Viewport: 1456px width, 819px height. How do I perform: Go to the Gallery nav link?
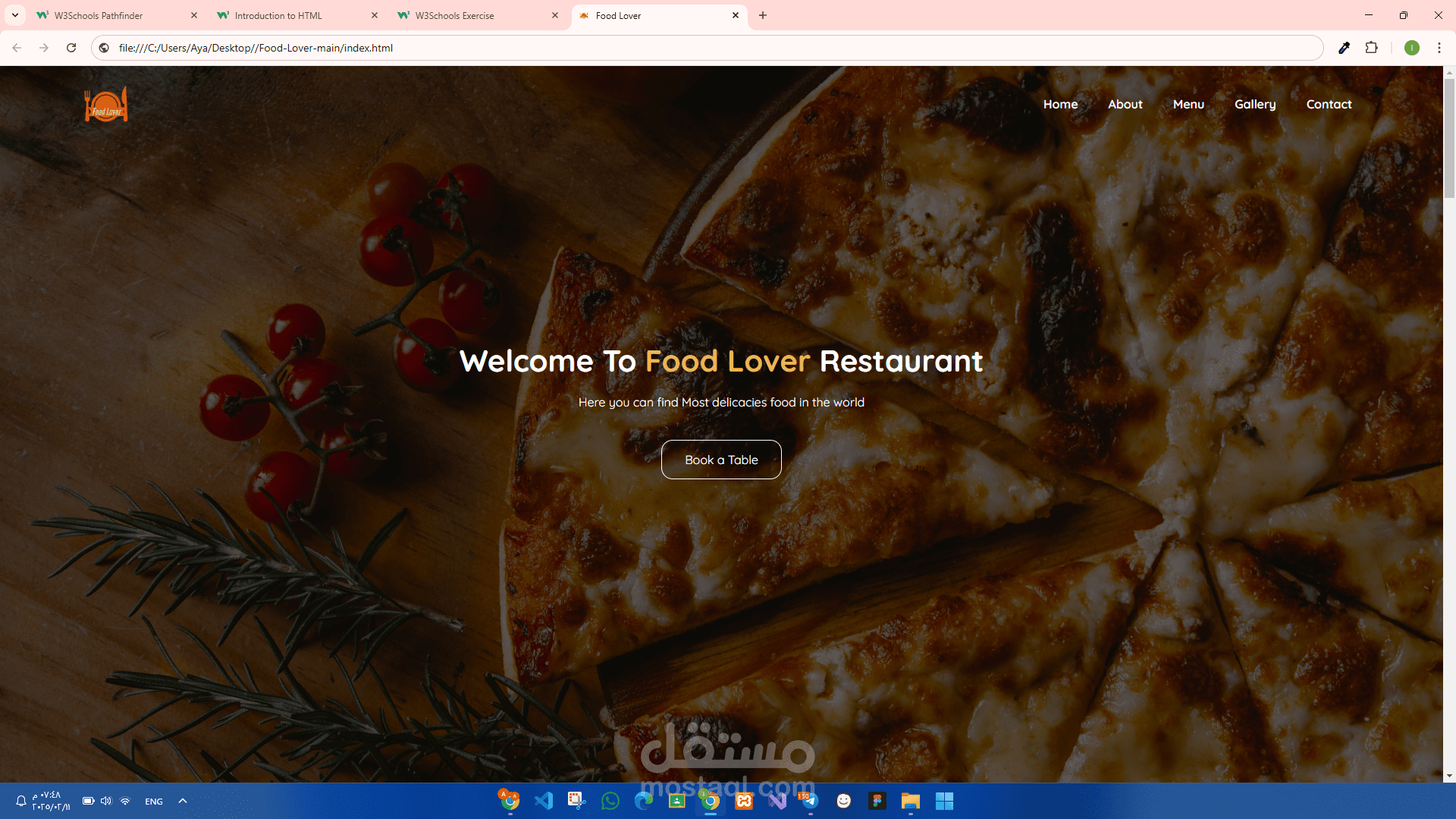coord(1255,105)
